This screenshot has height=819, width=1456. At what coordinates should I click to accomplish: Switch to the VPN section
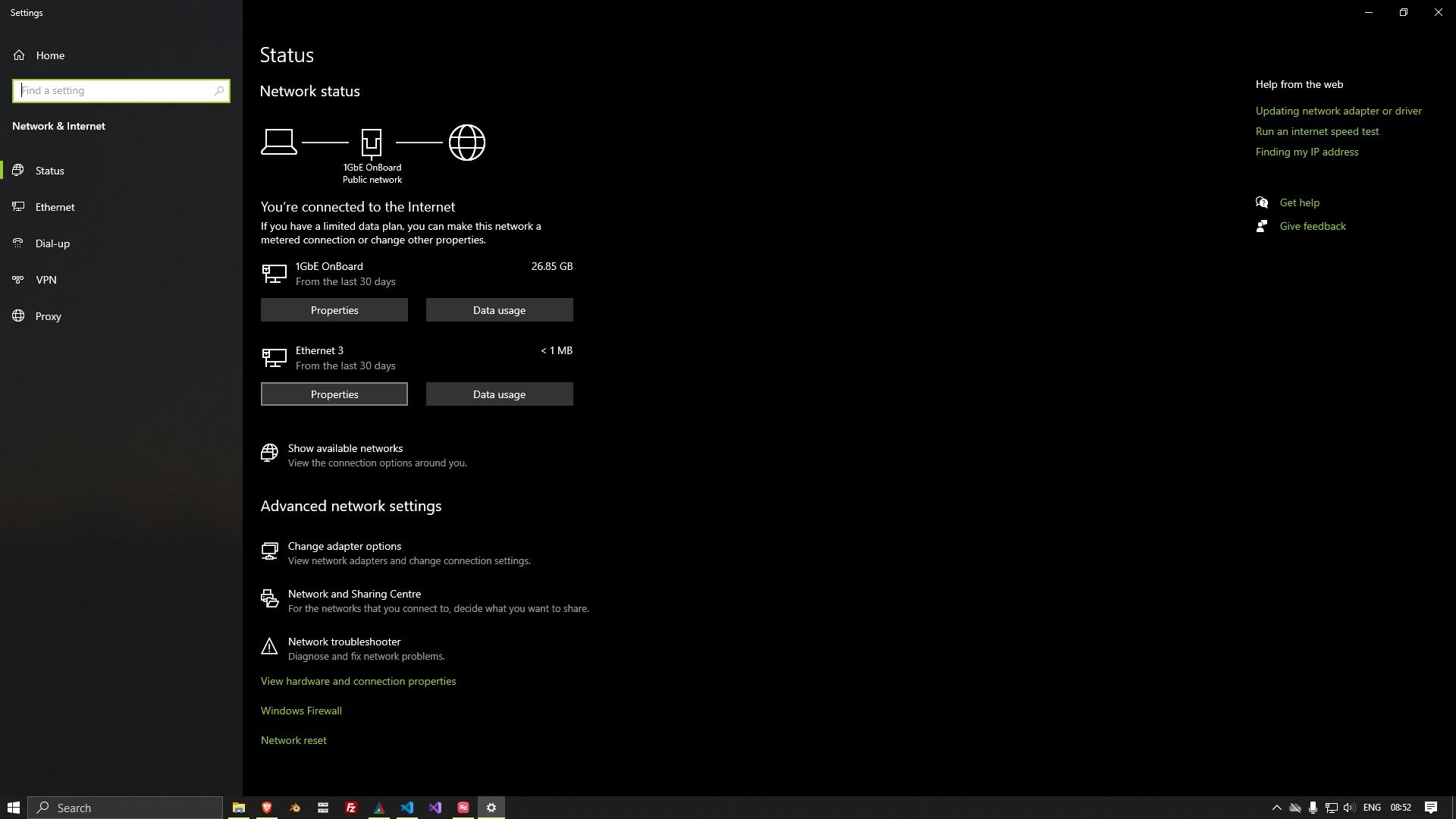[x=45, y=280]
